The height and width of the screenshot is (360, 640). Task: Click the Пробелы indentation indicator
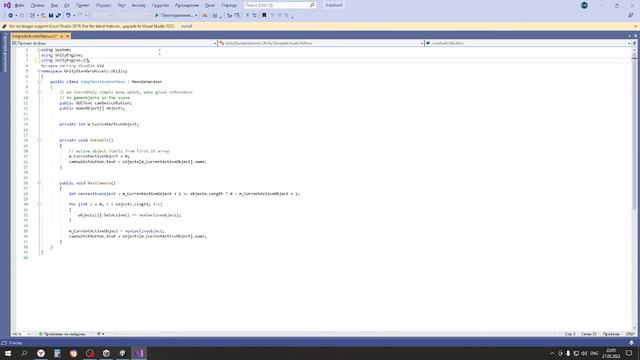pos(611,334)
